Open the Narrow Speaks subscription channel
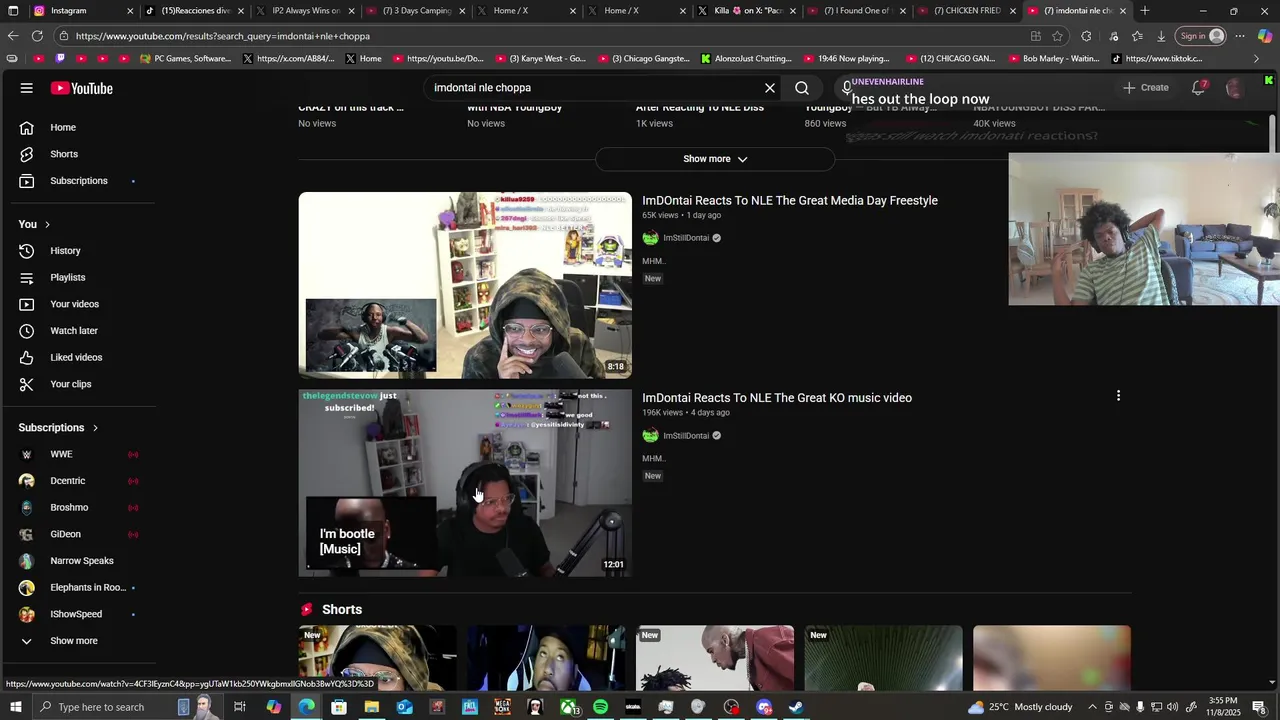This screenshot has height=720, width=1280. click(82, 561)
